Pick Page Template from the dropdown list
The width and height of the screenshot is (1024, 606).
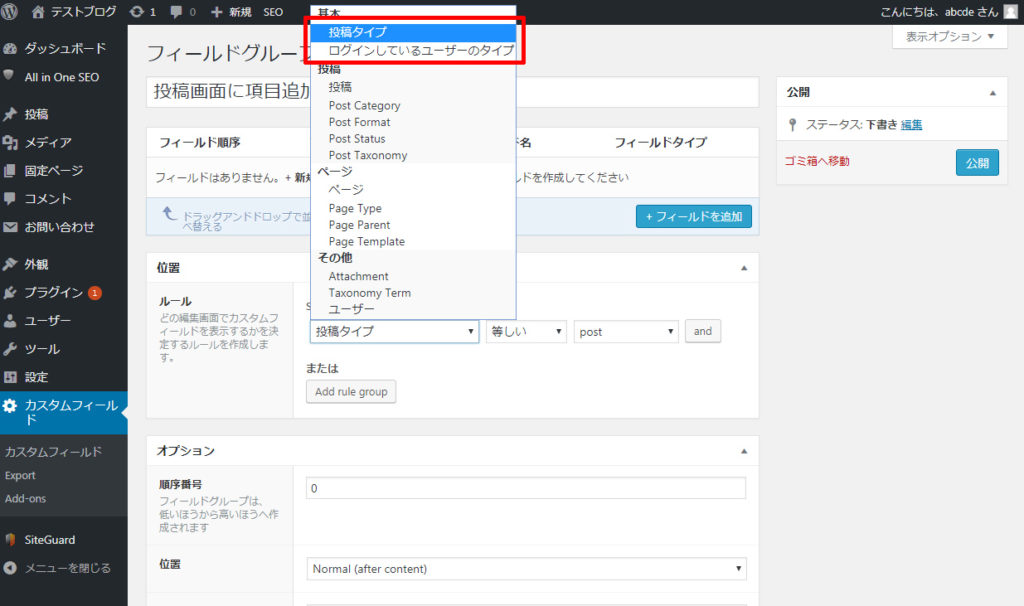pos(366,241)
